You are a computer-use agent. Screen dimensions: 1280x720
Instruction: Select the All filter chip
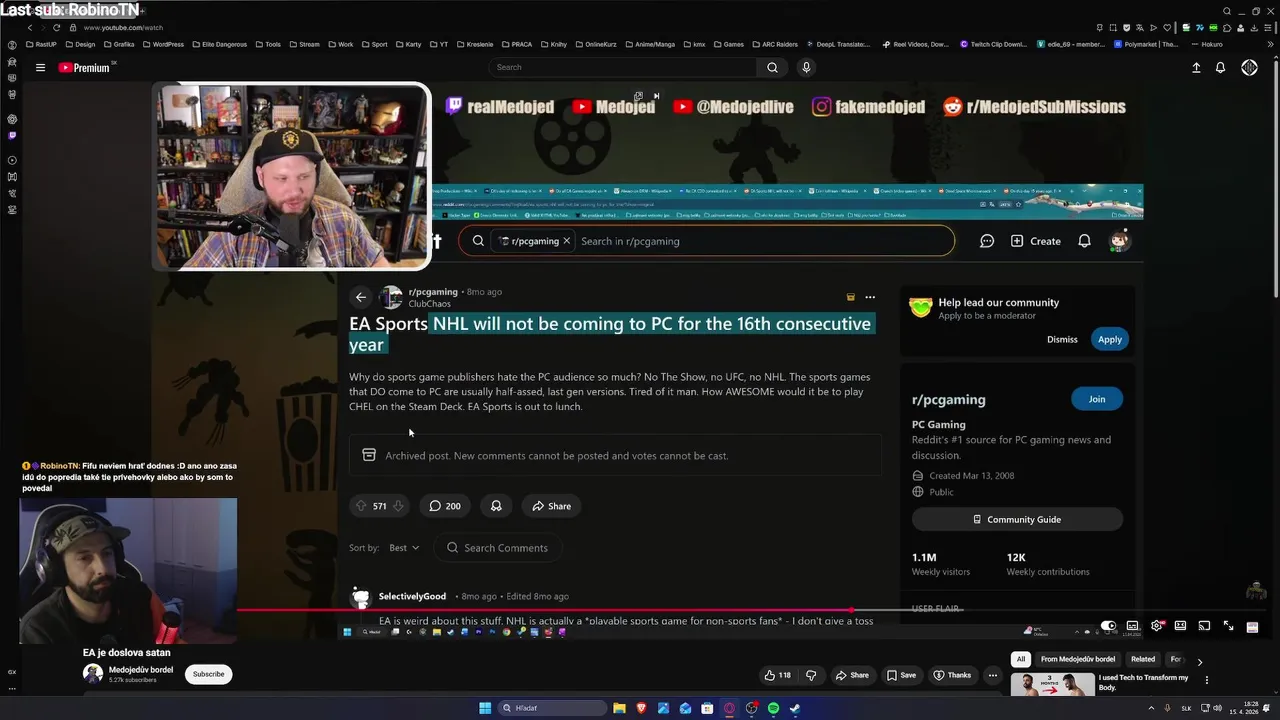click(x=1020, y=659)
